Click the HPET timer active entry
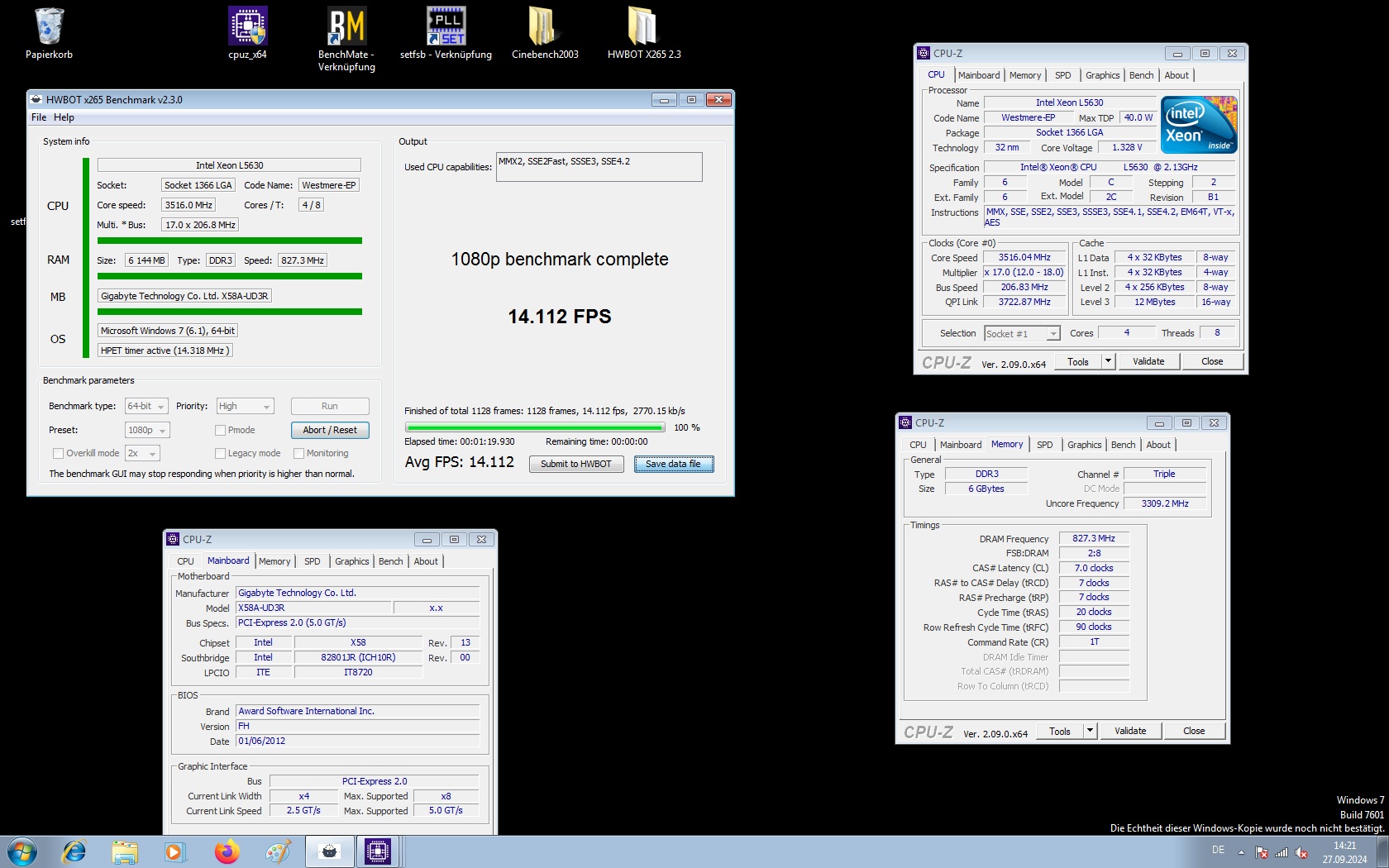 click(x=165, y=351)
